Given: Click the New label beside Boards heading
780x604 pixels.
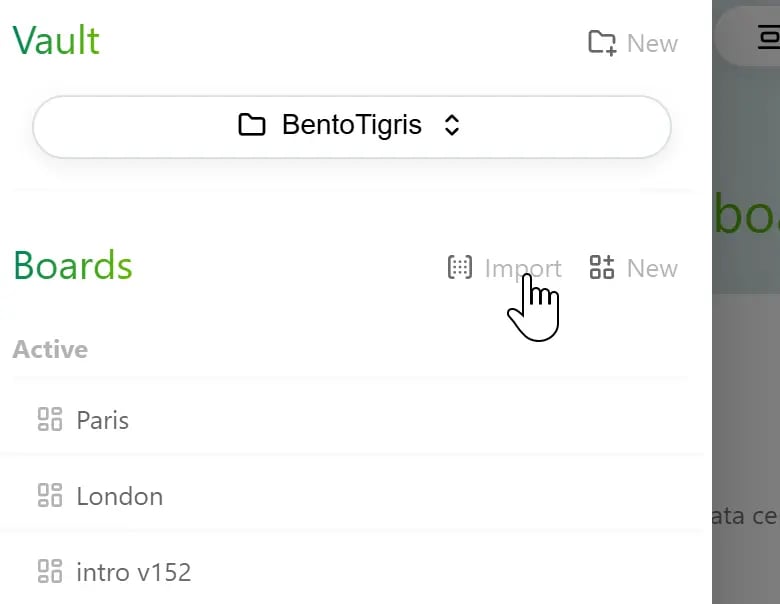Looking at the screenshot, I should (652, 269).
